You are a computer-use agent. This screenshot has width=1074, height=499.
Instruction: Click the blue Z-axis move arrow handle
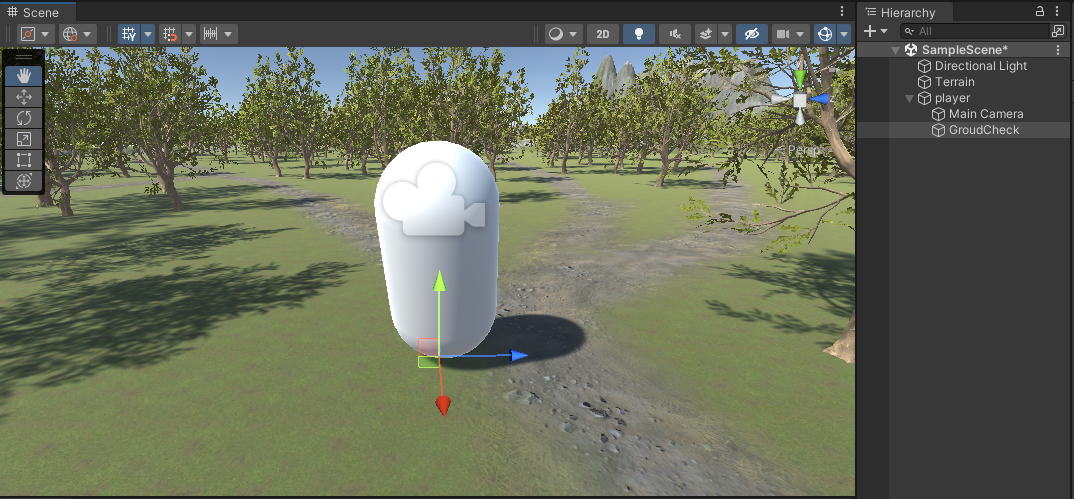click(x=520, y=355)
